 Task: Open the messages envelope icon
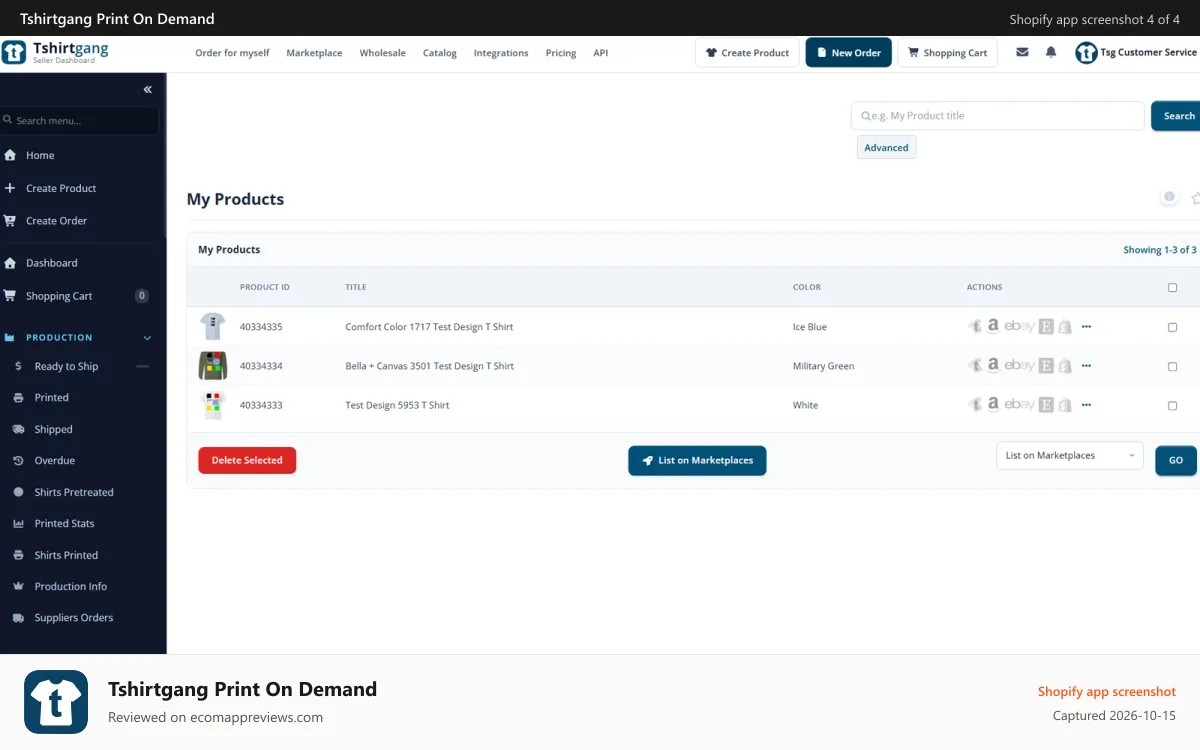tap(1022, 52)
